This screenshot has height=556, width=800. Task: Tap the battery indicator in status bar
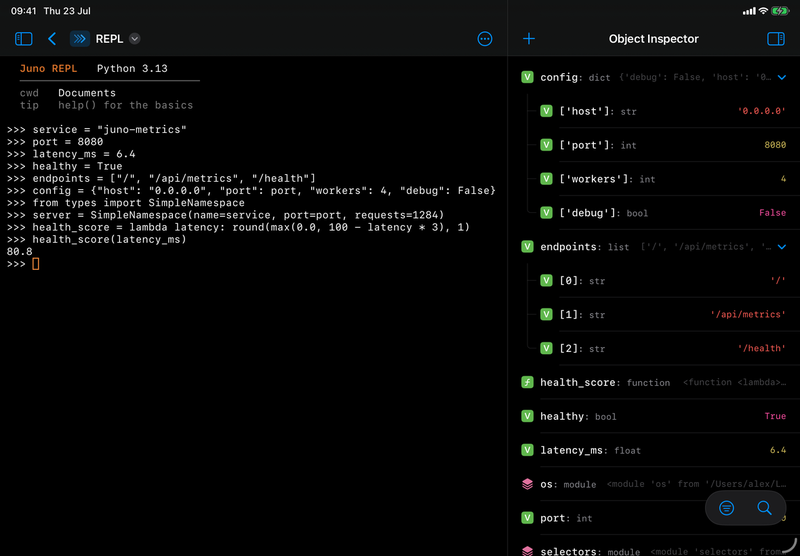tap(780, 11)
